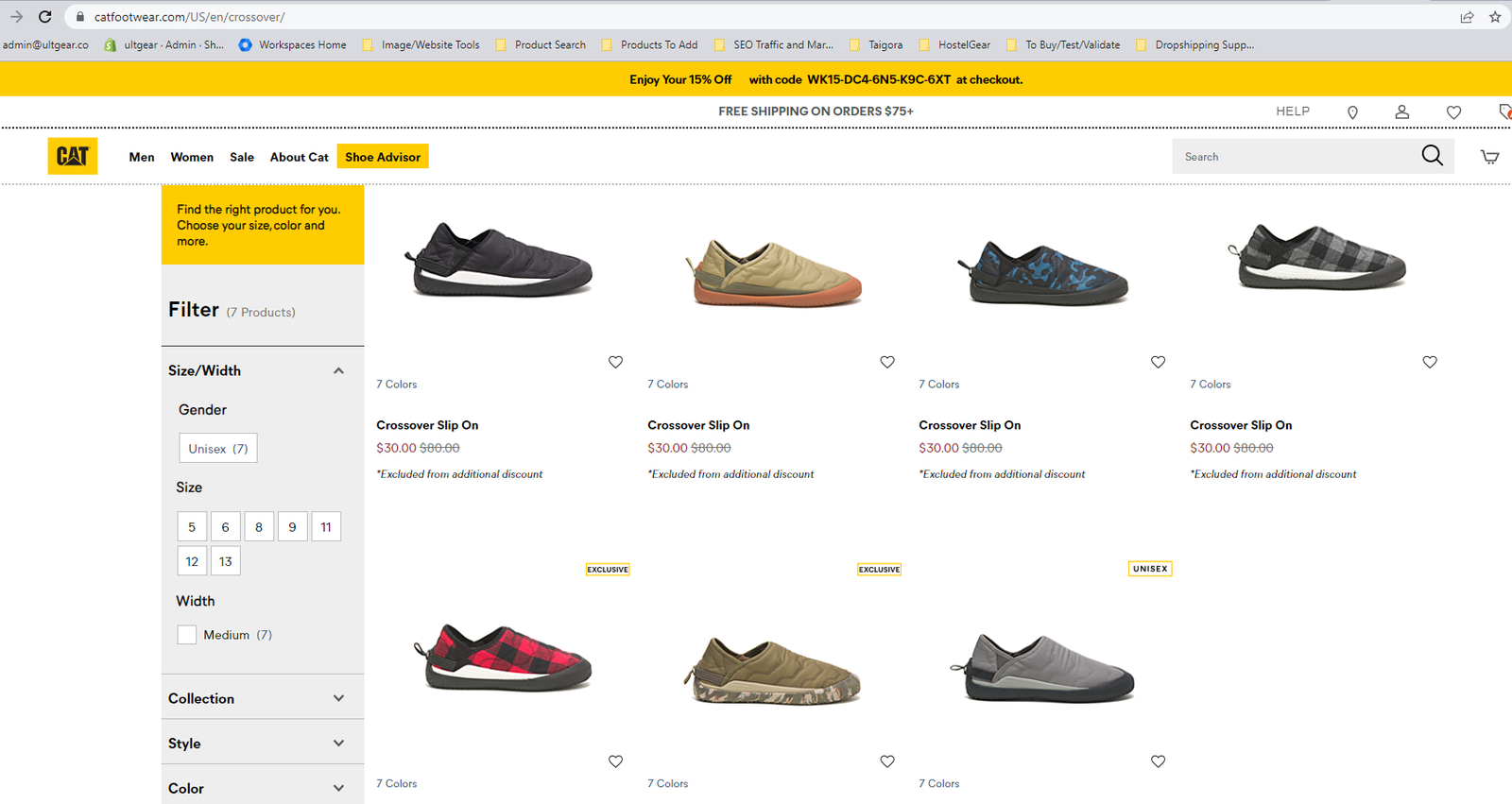1512x804 pixels.
Task: Open the To Buy/Test/Validate bookmark folder
Action: point(1063,44)
